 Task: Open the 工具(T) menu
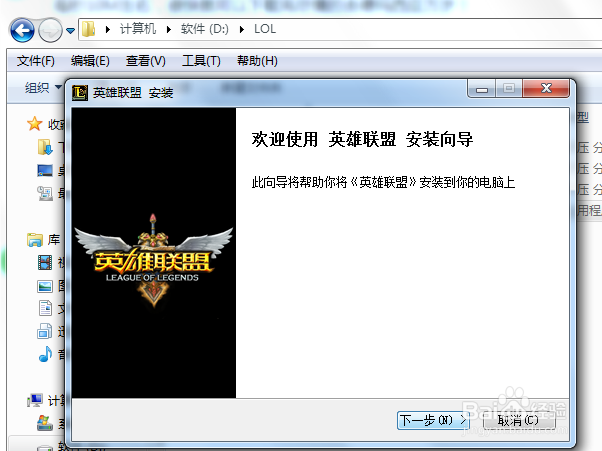(x=201, y=61)
